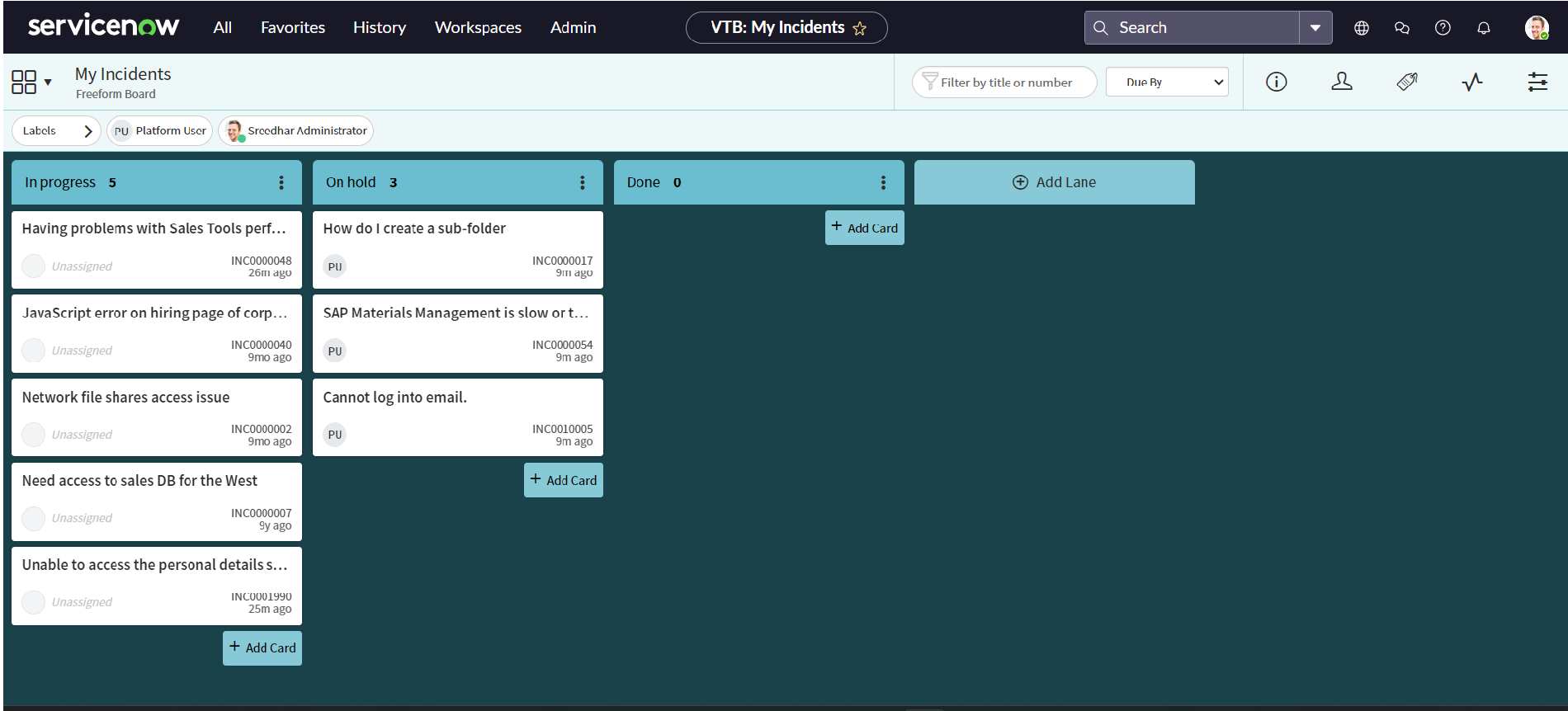Open the Workspaces menu

[478, 27]
